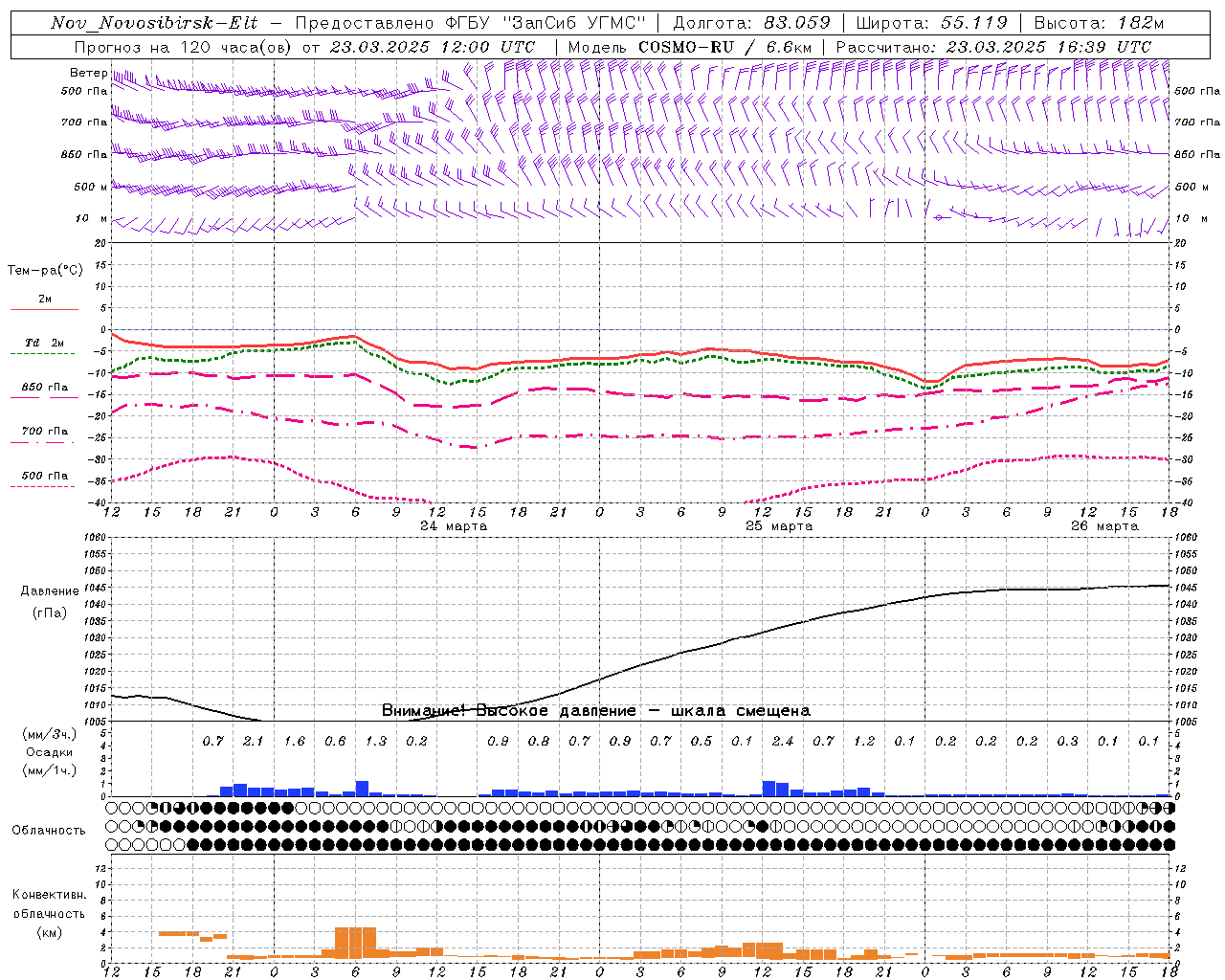The width and height of the screenshot is (1225, 980).
Task: Click the 500 гПа temperature legend entry
Action: (45, 476)
